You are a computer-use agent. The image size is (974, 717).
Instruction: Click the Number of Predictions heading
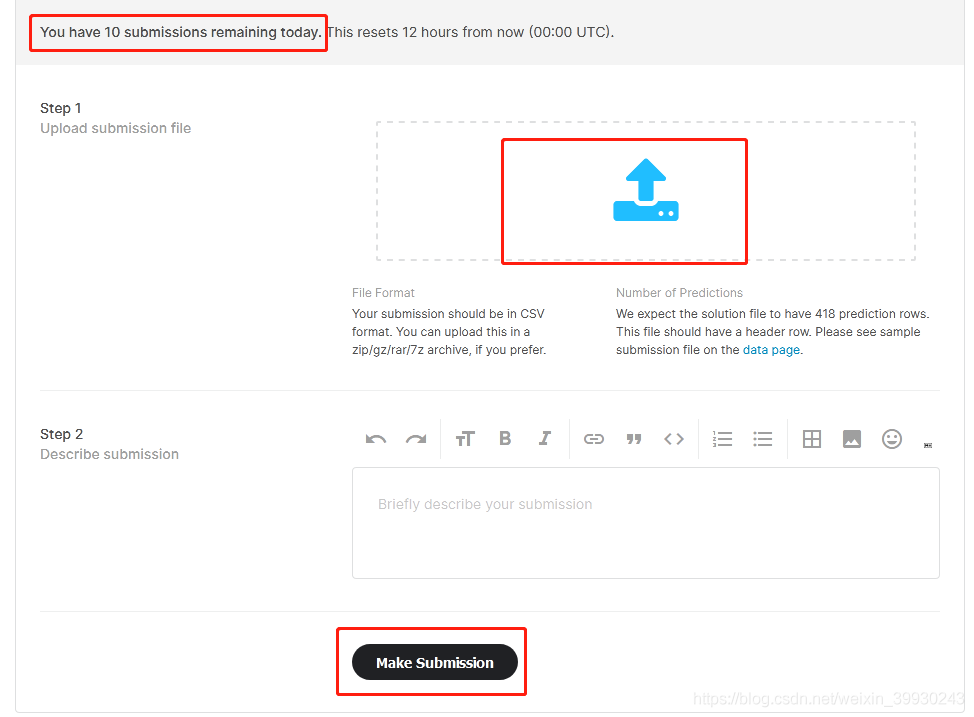680,293
